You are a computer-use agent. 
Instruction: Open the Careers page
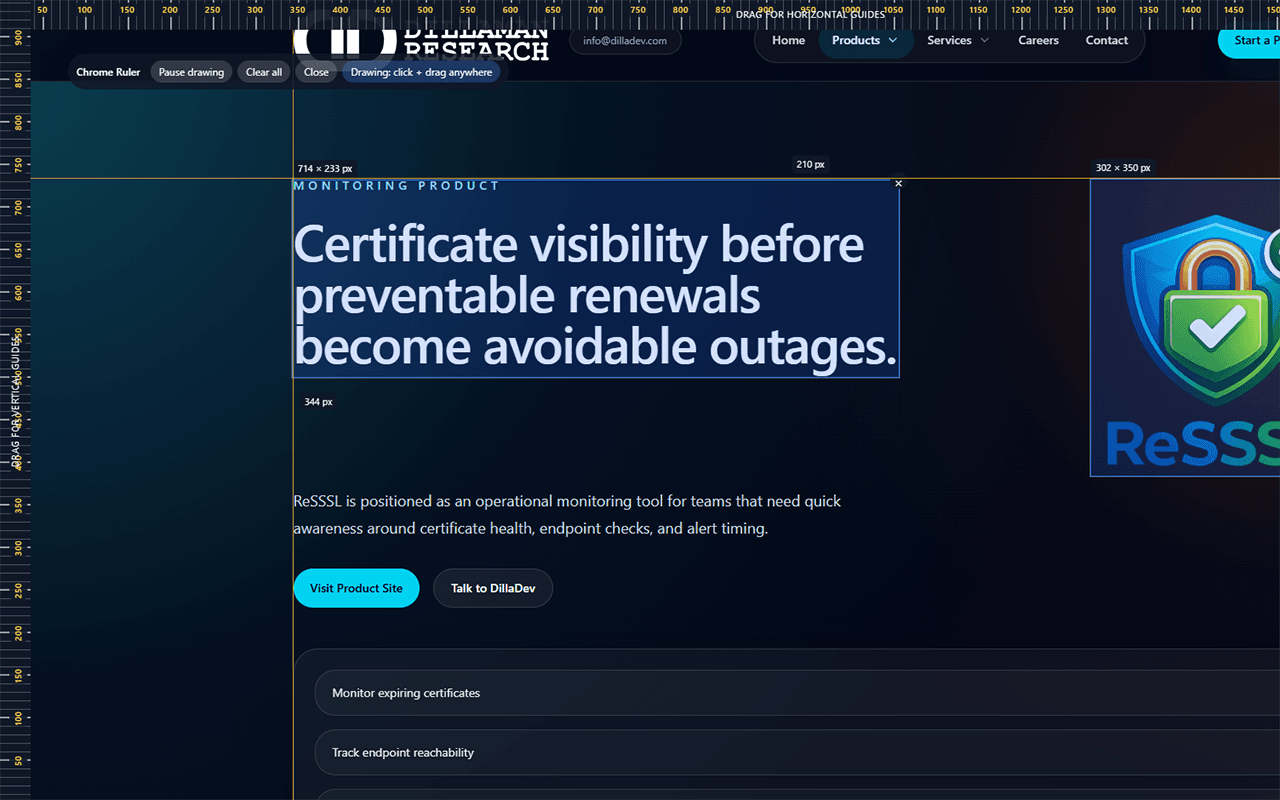coord(1038,41)
